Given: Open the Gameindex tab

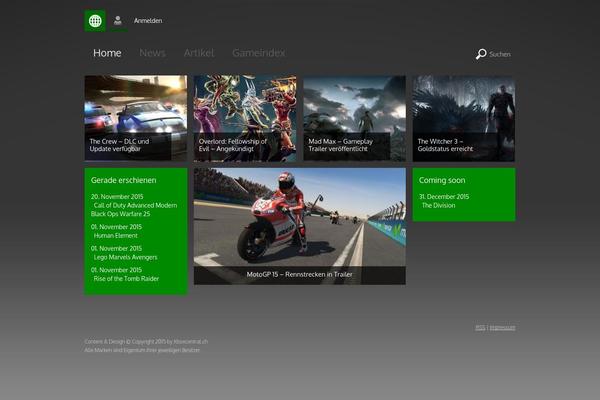Looking at the screenshot, I should (x=259, y=53).
